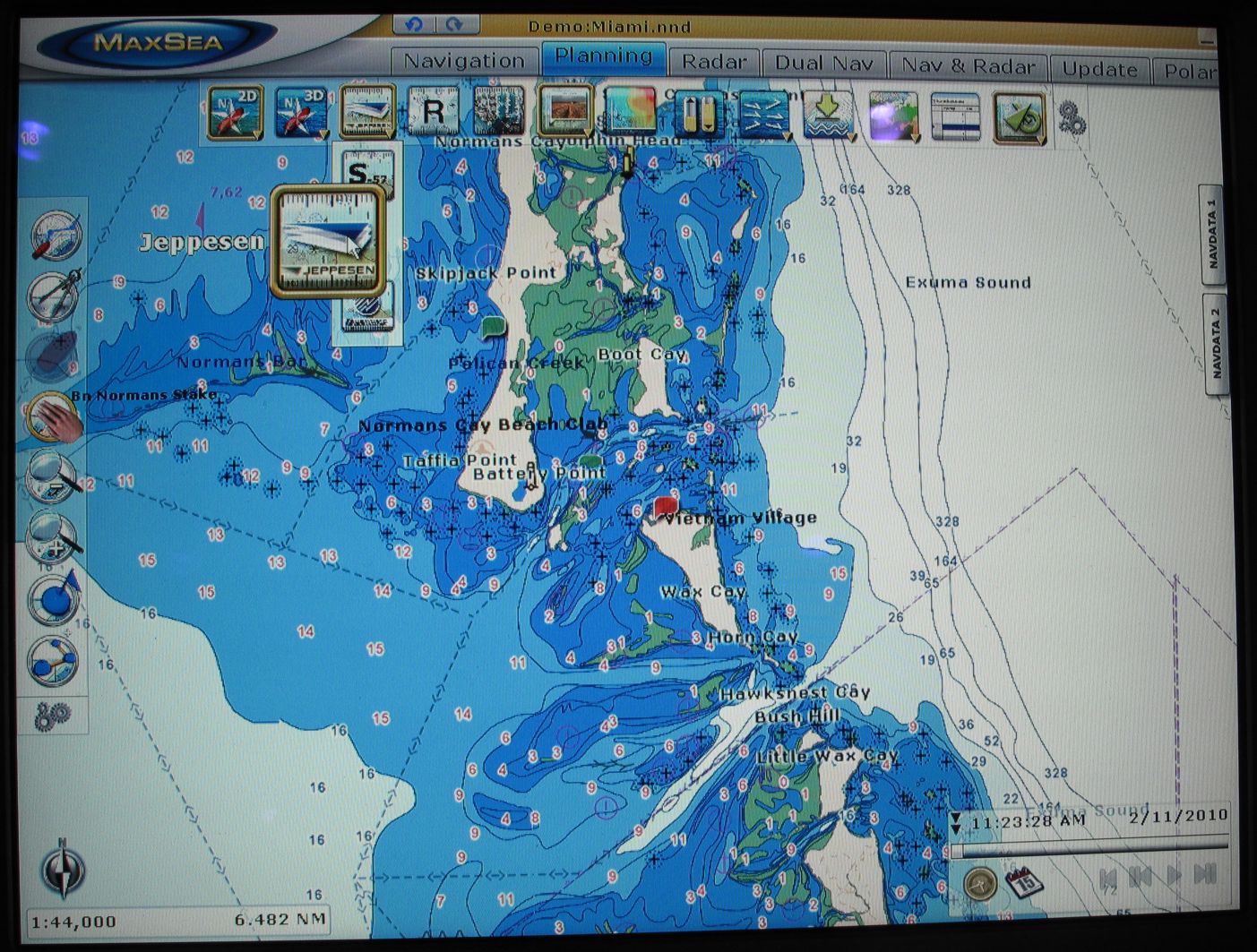
Task: Click the 'Boot Cay' chart label
Action: (641, 355)
